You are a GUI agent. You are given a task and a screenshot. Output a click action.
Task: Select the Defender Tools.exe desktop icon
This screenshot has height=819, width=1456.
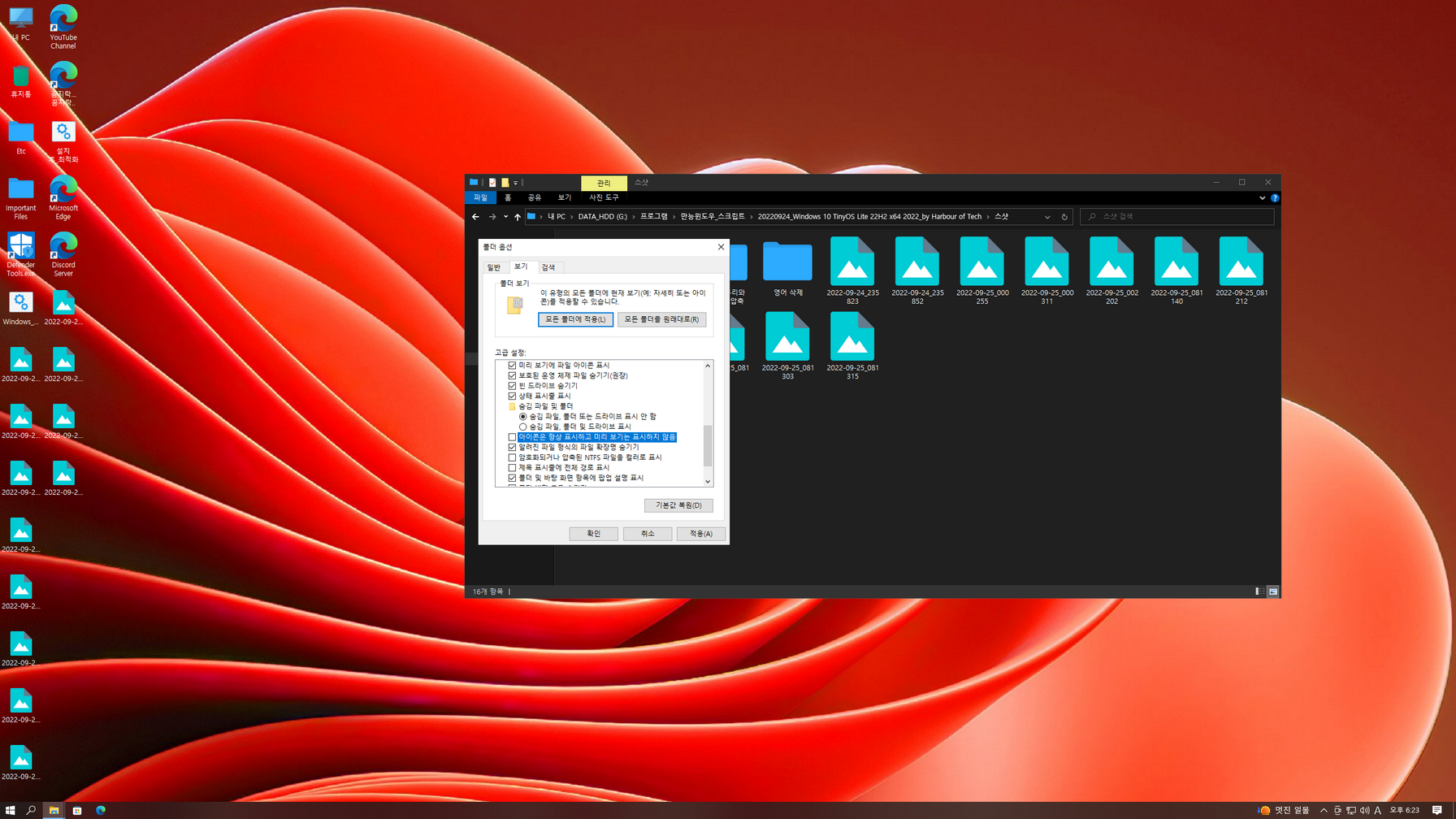(21, 254)
